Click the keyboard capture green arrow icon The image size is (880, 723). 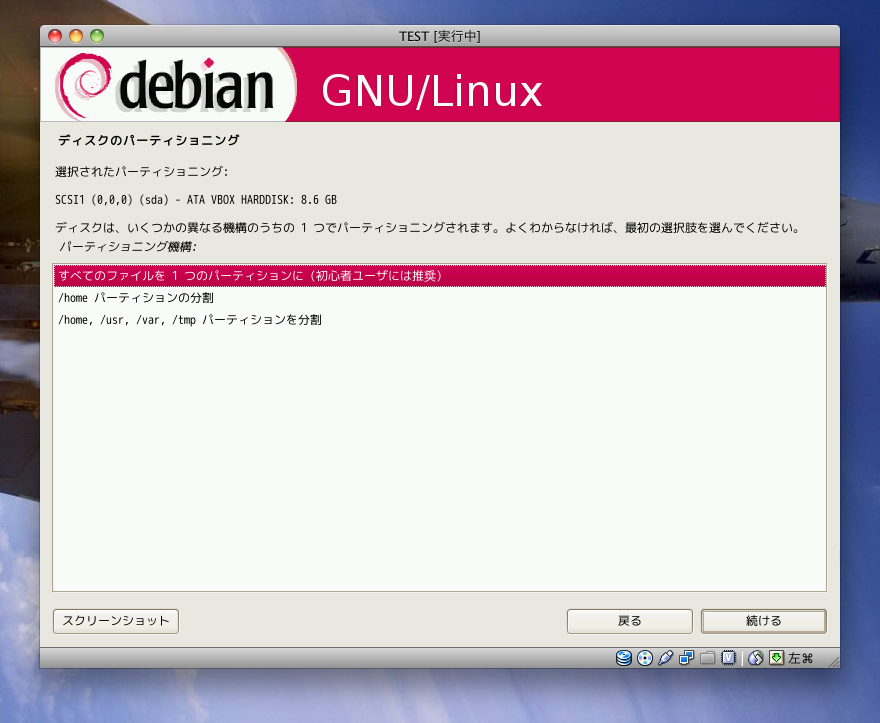click(x=776, y=658)
